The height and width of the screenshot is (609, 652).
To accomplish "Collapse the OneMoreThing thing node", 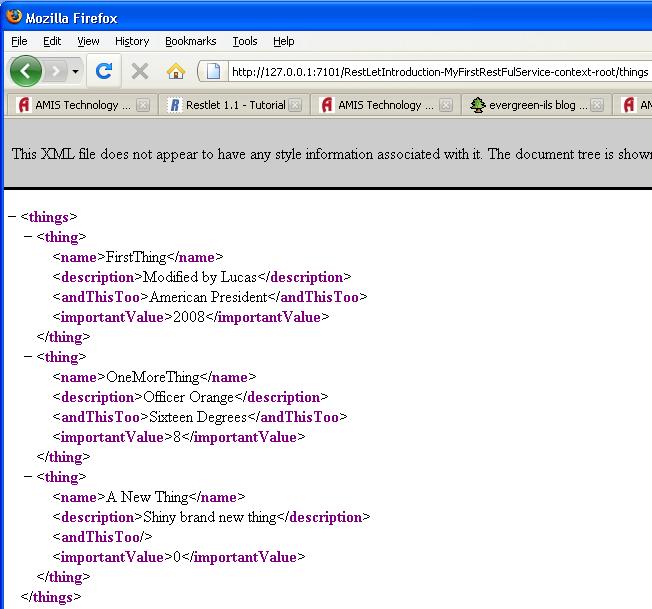I will [x=27, y=357].
